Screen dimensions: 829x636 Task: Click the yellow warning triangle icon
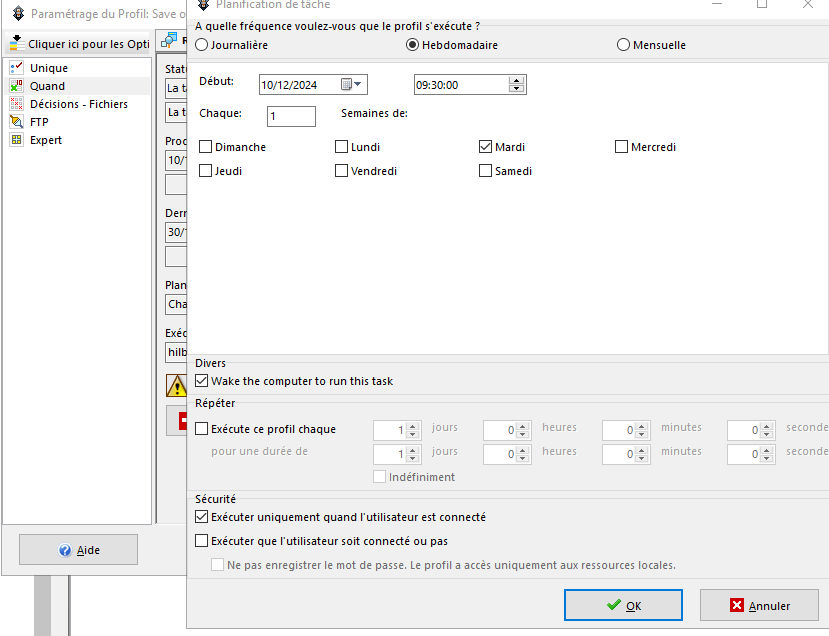(x=176, y=385)
